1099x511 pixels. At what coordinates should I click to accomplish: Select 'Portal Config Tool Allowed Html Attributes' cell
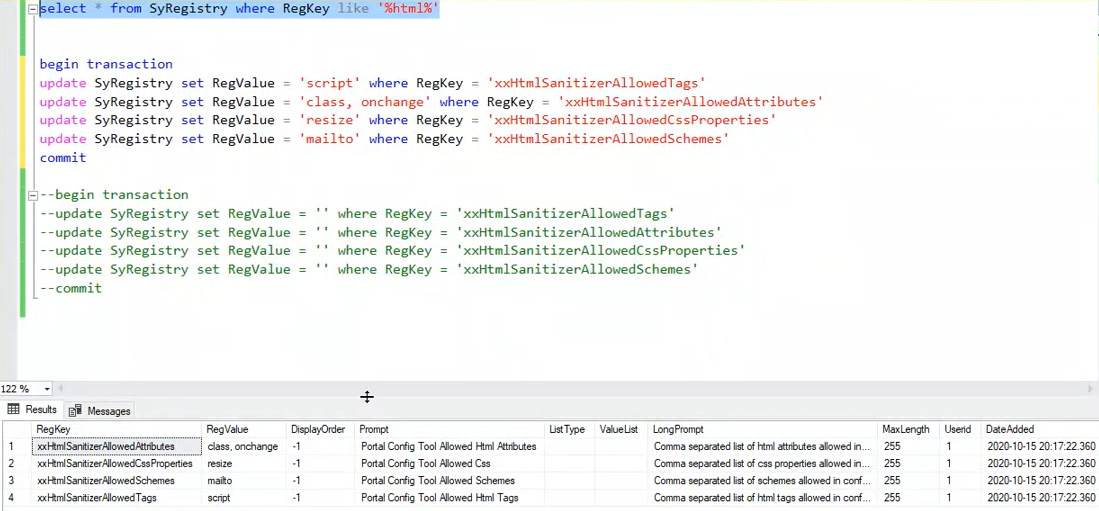(450, 446)
